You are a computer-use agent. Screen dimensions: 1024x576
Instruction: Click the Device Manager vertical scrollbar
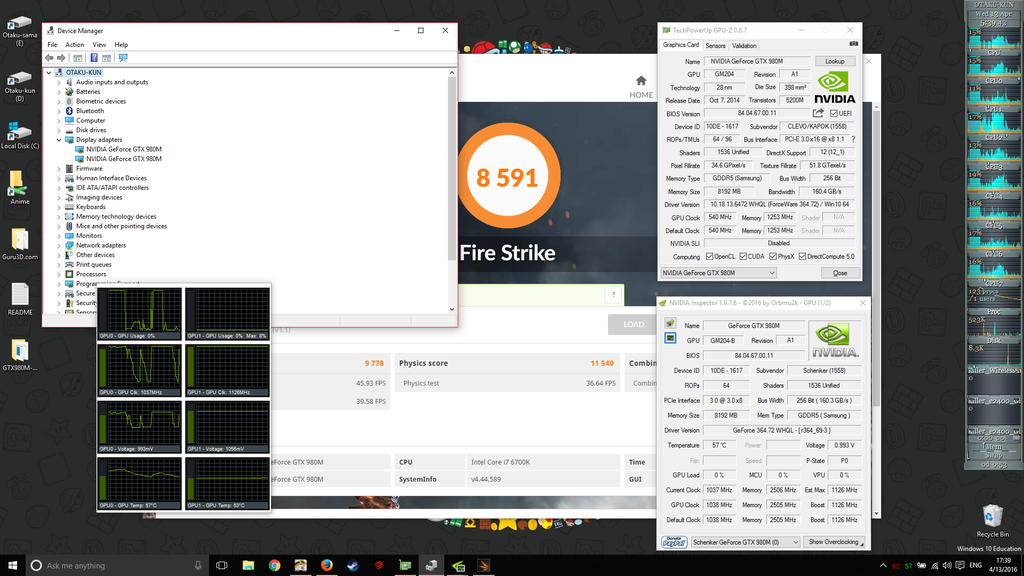pyautogui.click(x=452, y=191)
